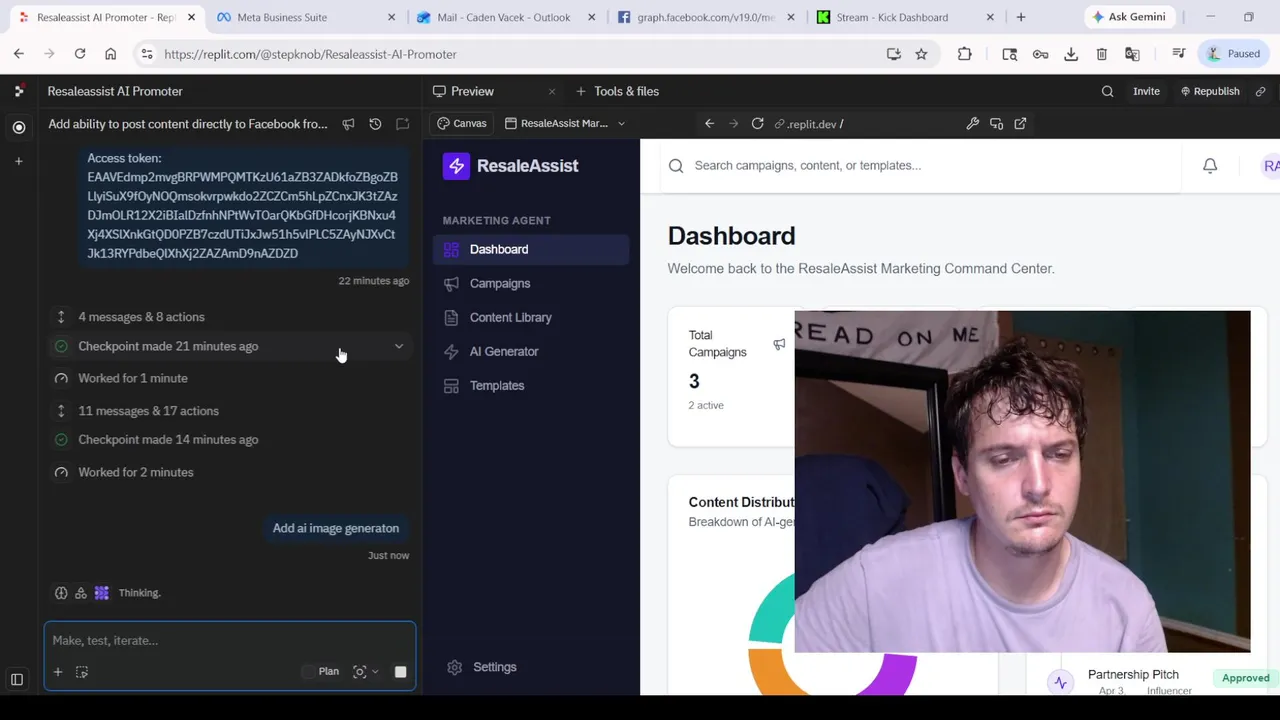Open the screenshot mode dropdown in prompt box

tap(366, 672)
